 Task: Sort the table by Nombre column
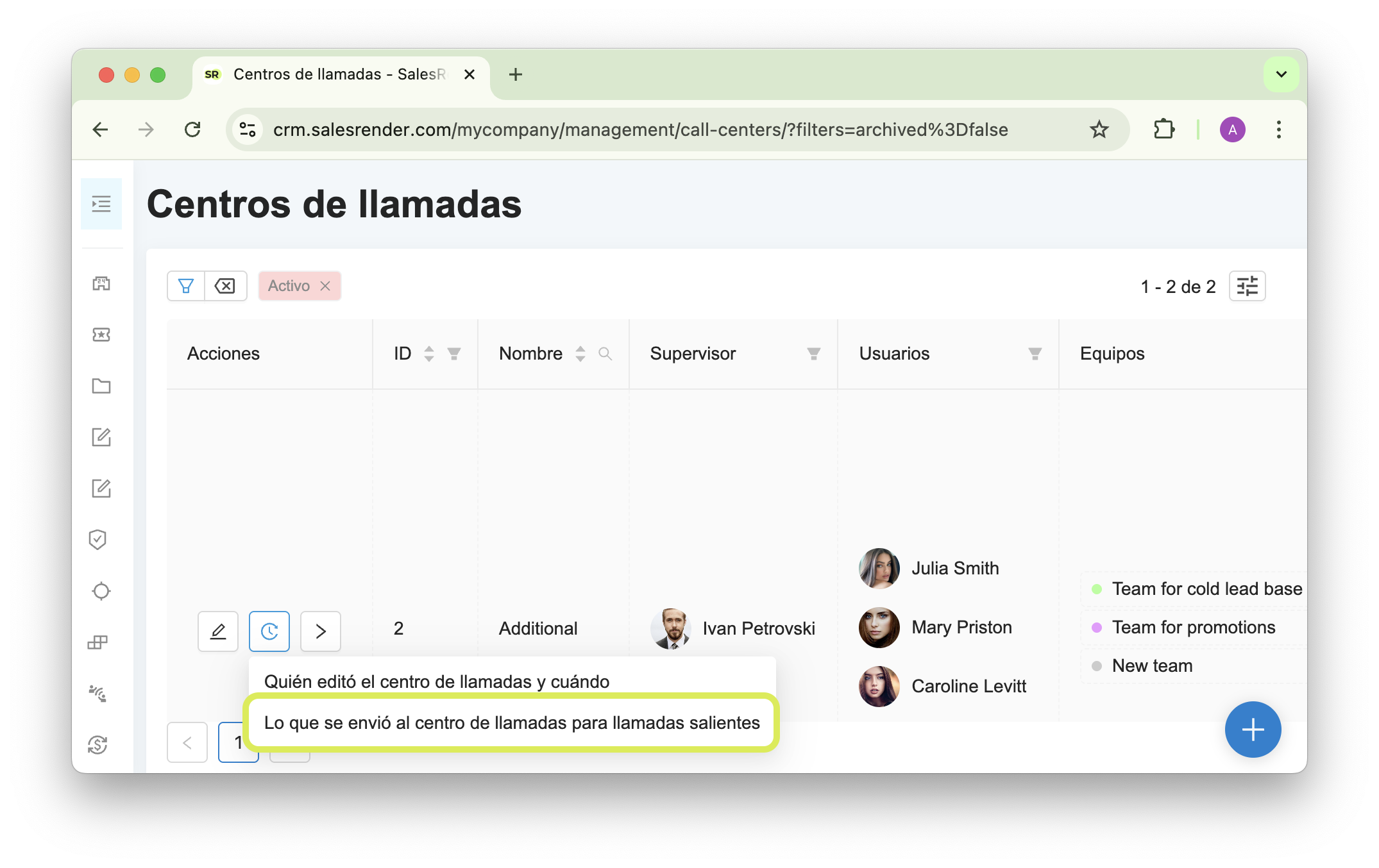pos(580,354)
